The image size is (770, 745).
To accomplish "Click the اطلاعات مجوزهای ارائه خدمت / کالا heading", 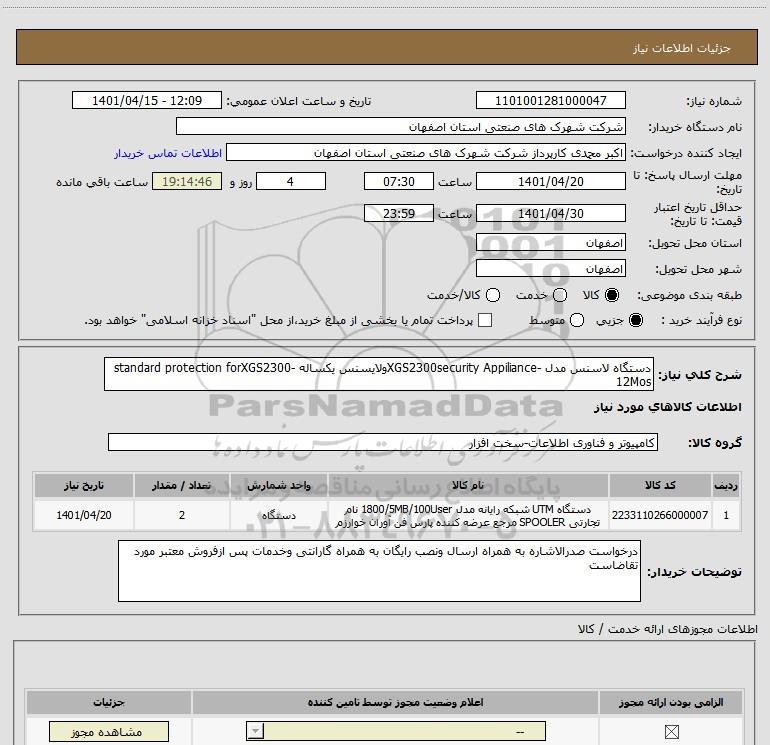I will (x=667, y=629).
